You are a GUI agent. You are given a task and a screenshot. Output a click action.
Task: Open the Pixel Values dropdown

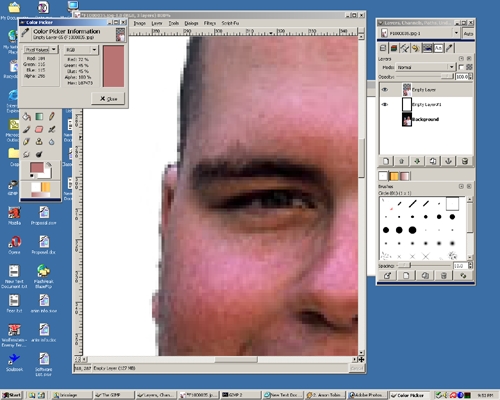41,50
